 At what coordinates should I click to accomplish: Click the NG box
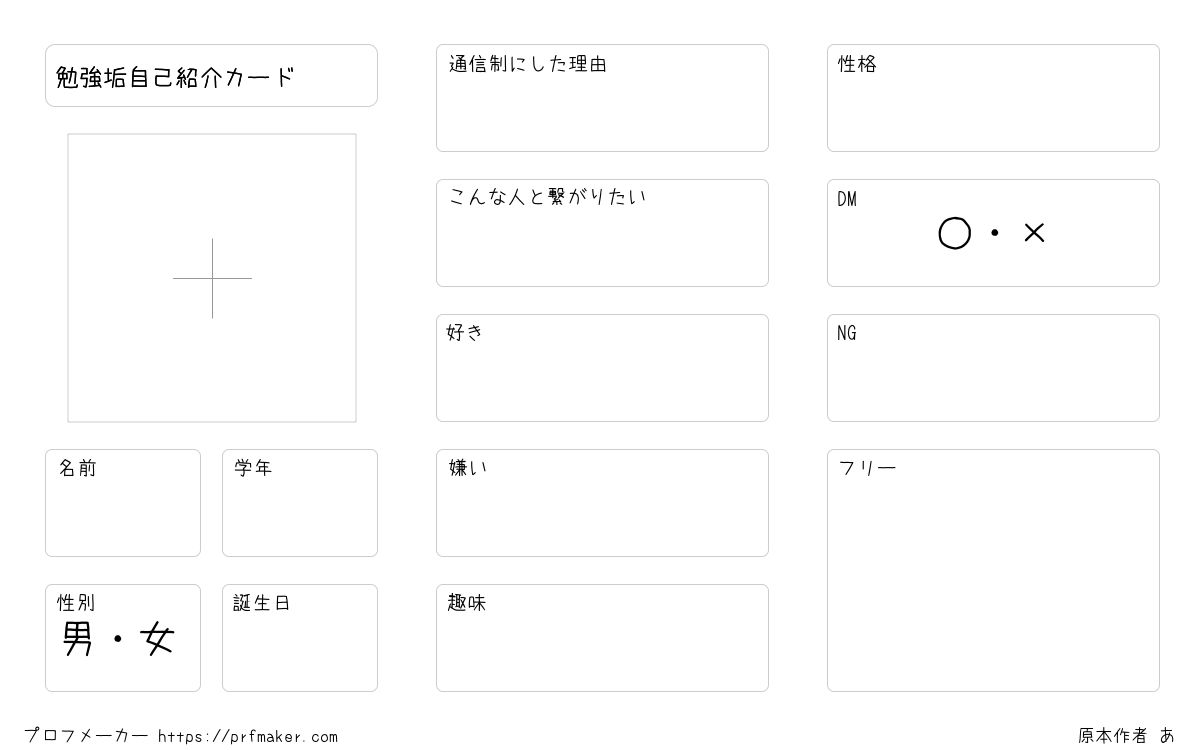click(x=993, y=368)
